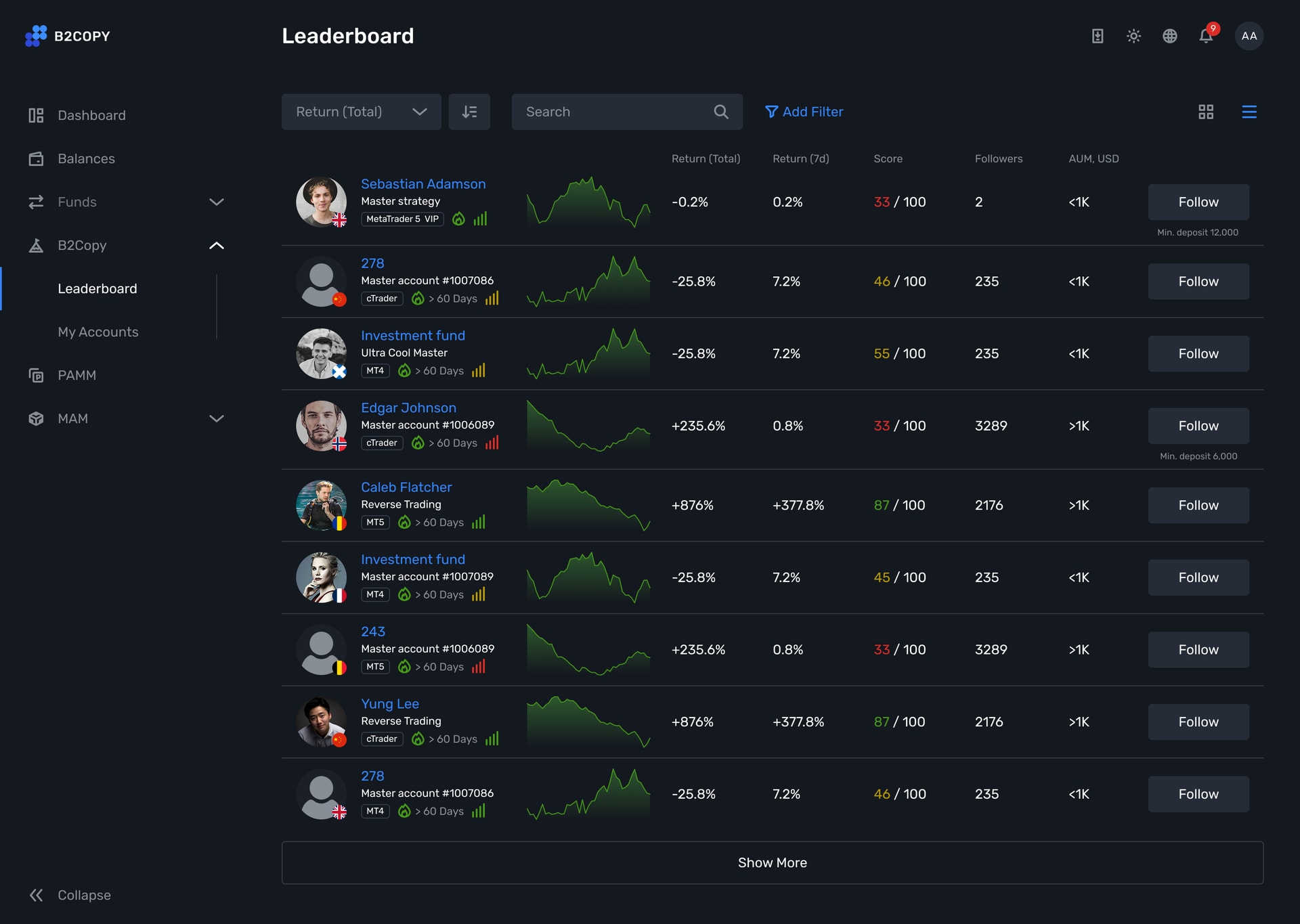Open the notifications bell
This screenshot has height=924, width=1300.
1205,36
